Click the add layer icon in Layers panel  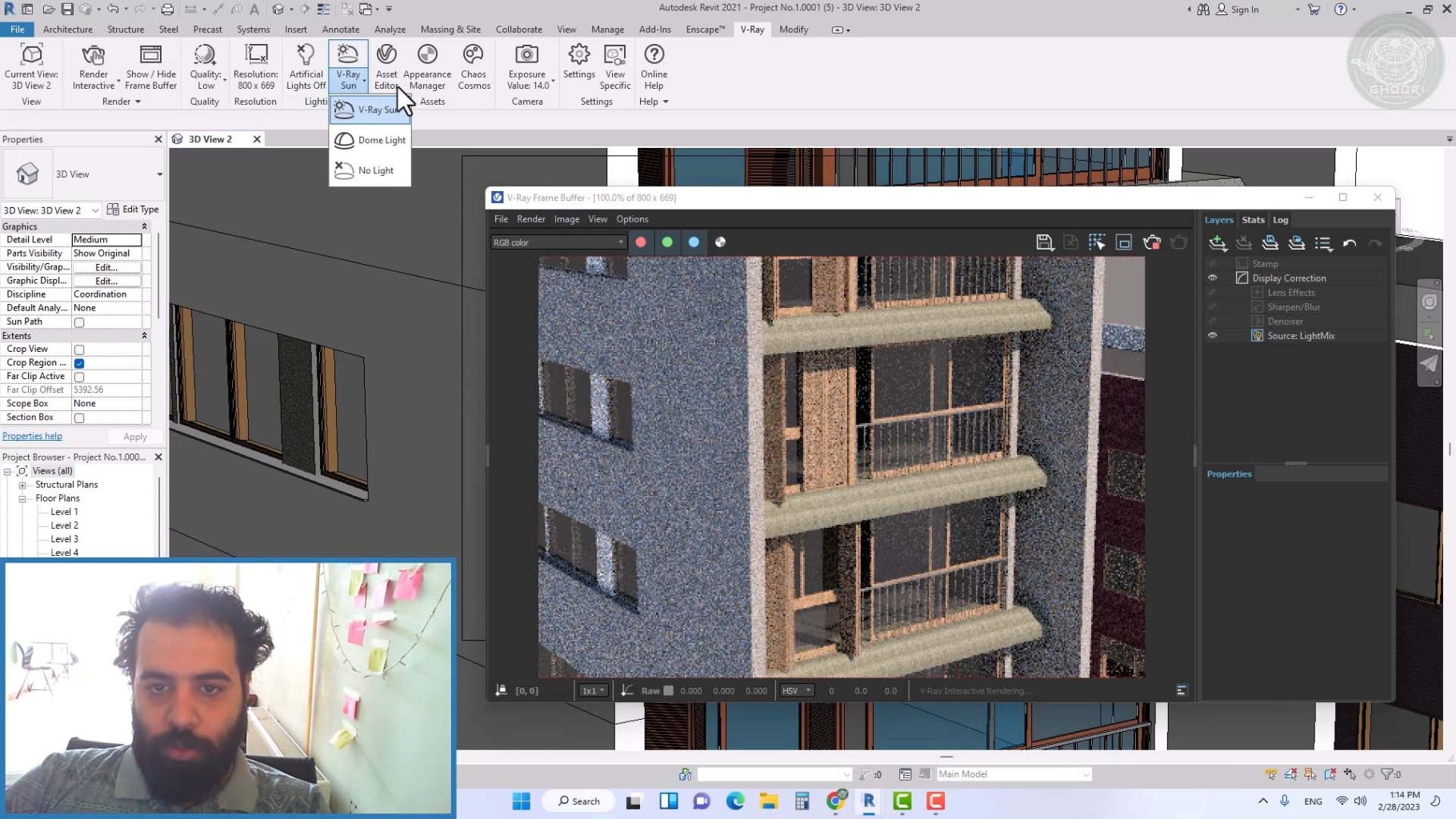[1218, 243]
